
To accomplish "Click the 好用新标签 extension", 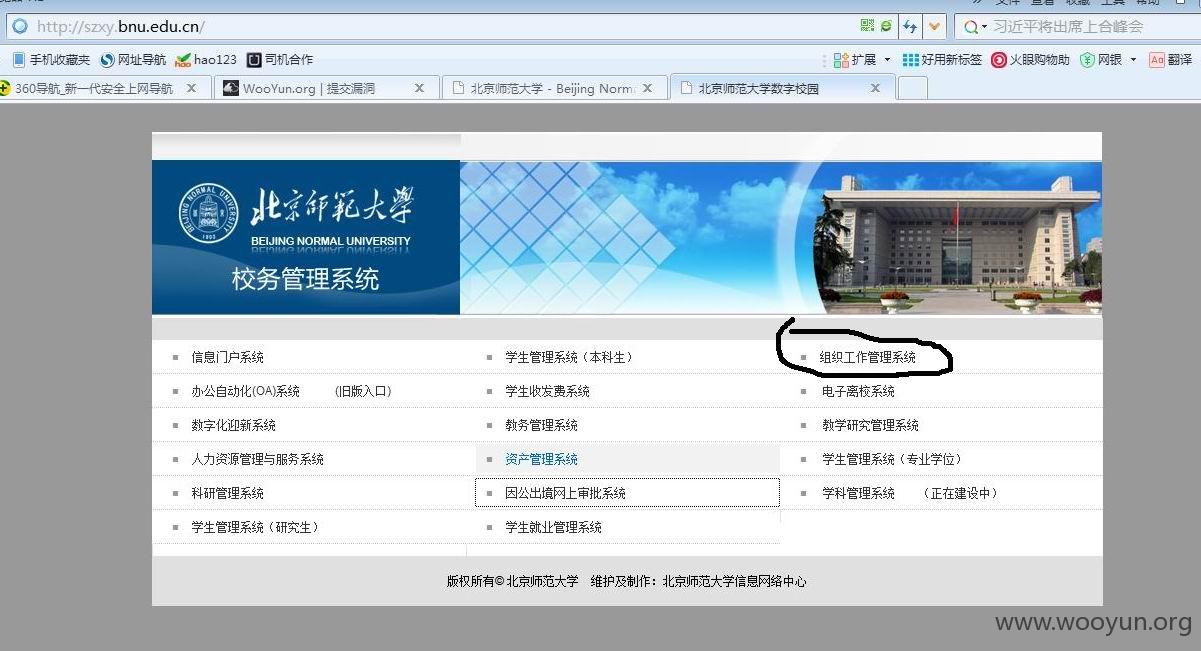I will tap(942, 60).
